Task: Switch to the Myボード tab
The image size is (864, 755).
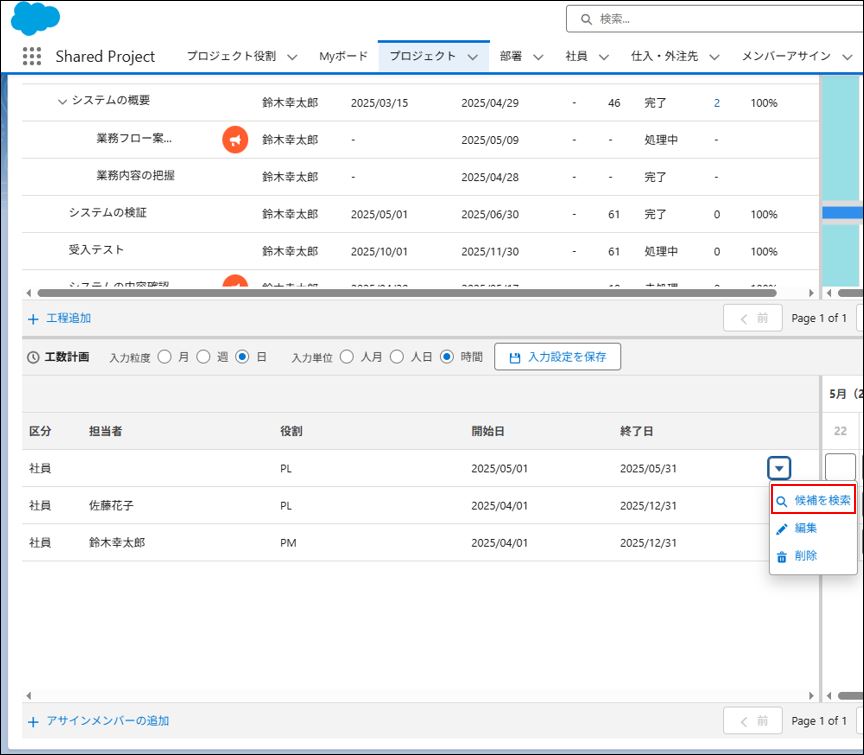Action: [x=343, y=57]
